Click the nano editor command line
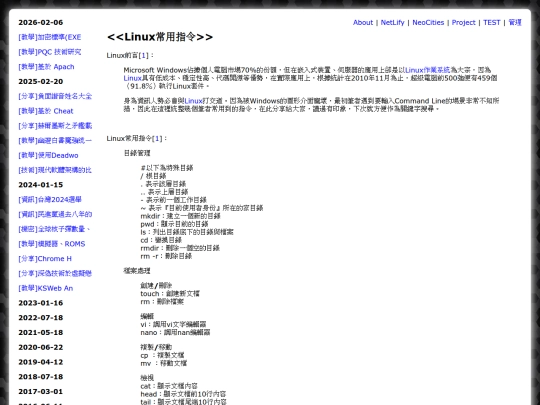Viewport: 540px width, 405px height. (x=175, y=332)
